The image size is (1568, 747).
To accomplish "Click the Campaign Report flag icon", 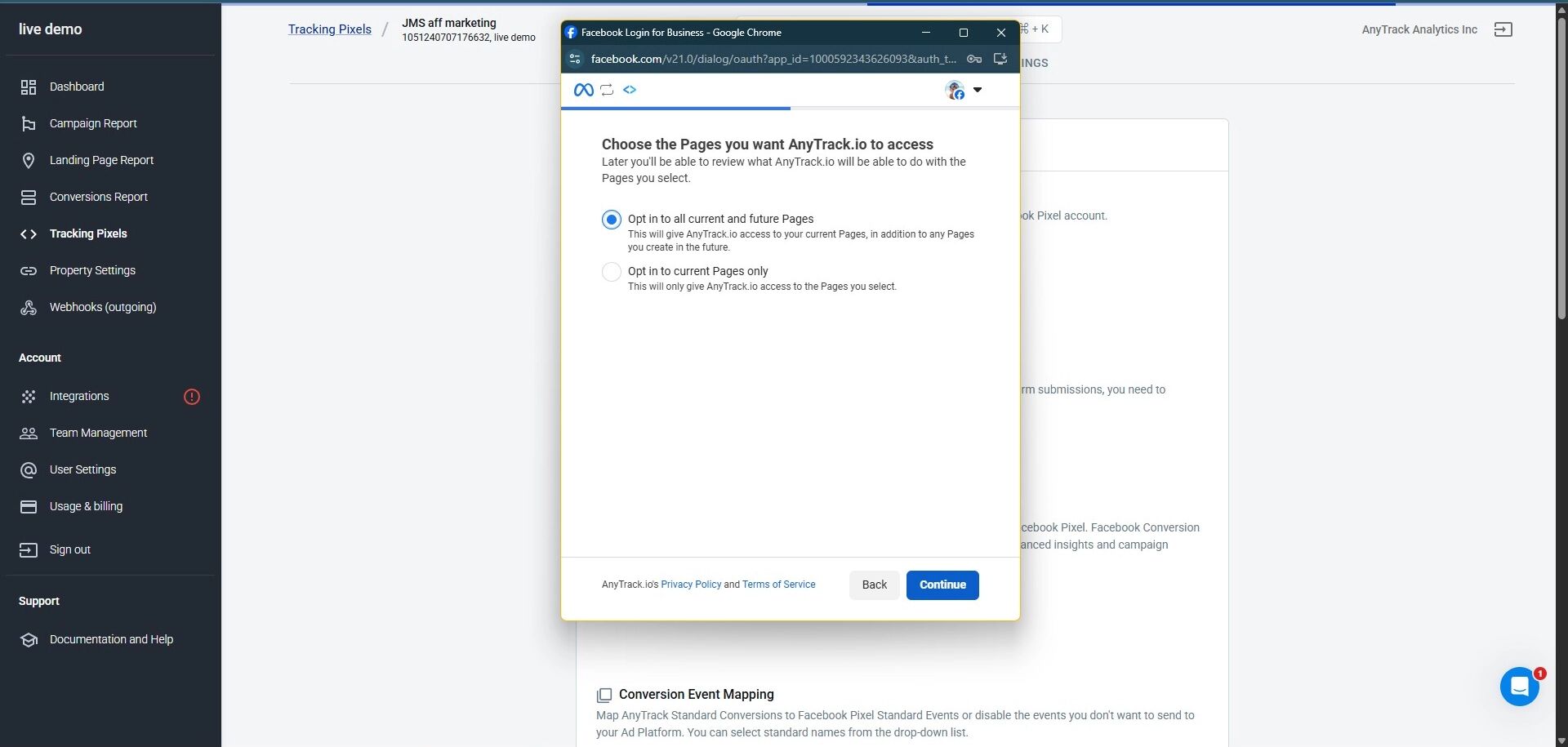I will pyautogui.click(x=29, y=124).
